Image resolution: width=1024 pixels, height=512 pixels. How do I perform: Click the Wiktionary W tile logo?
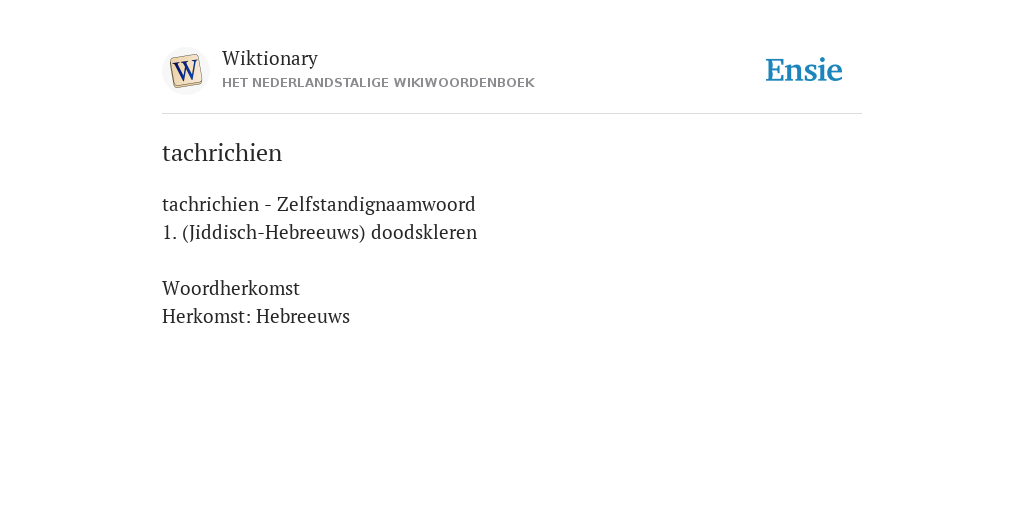pos(185,71)
